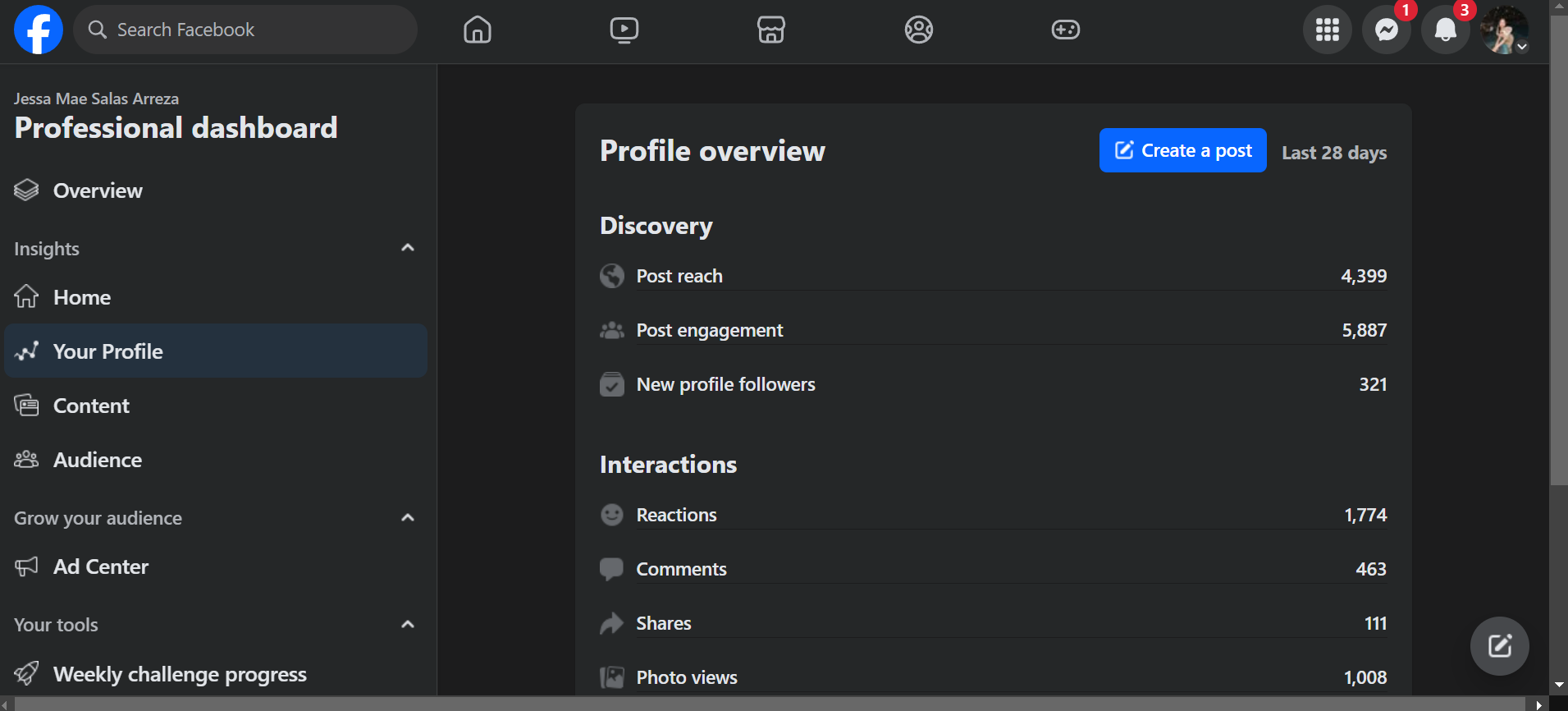1568x711 pixels.
Task: Open Ad Center from the sidebar
Action: coord(100,567)
